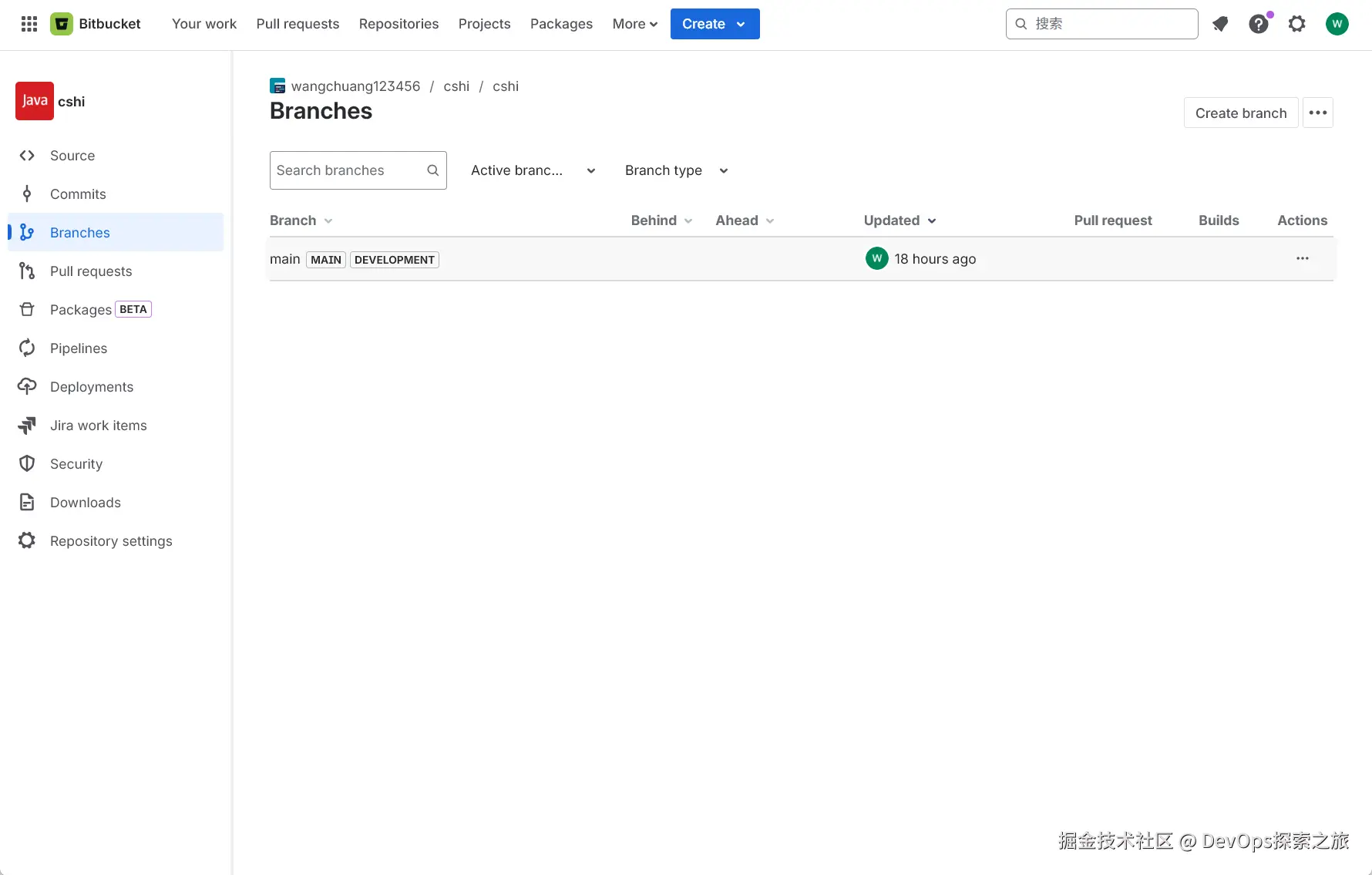Click the Pull requests sidebar icon

(x=27, y=271)
